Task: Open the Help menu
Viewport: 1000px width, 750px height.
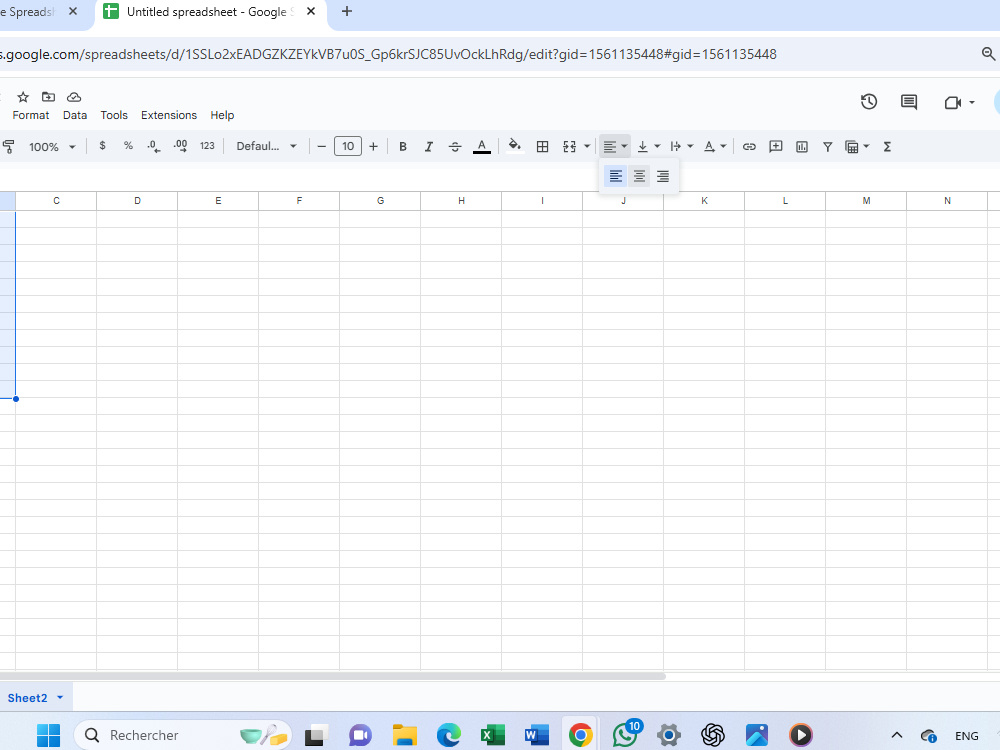Action: click(x=222, y=115)
